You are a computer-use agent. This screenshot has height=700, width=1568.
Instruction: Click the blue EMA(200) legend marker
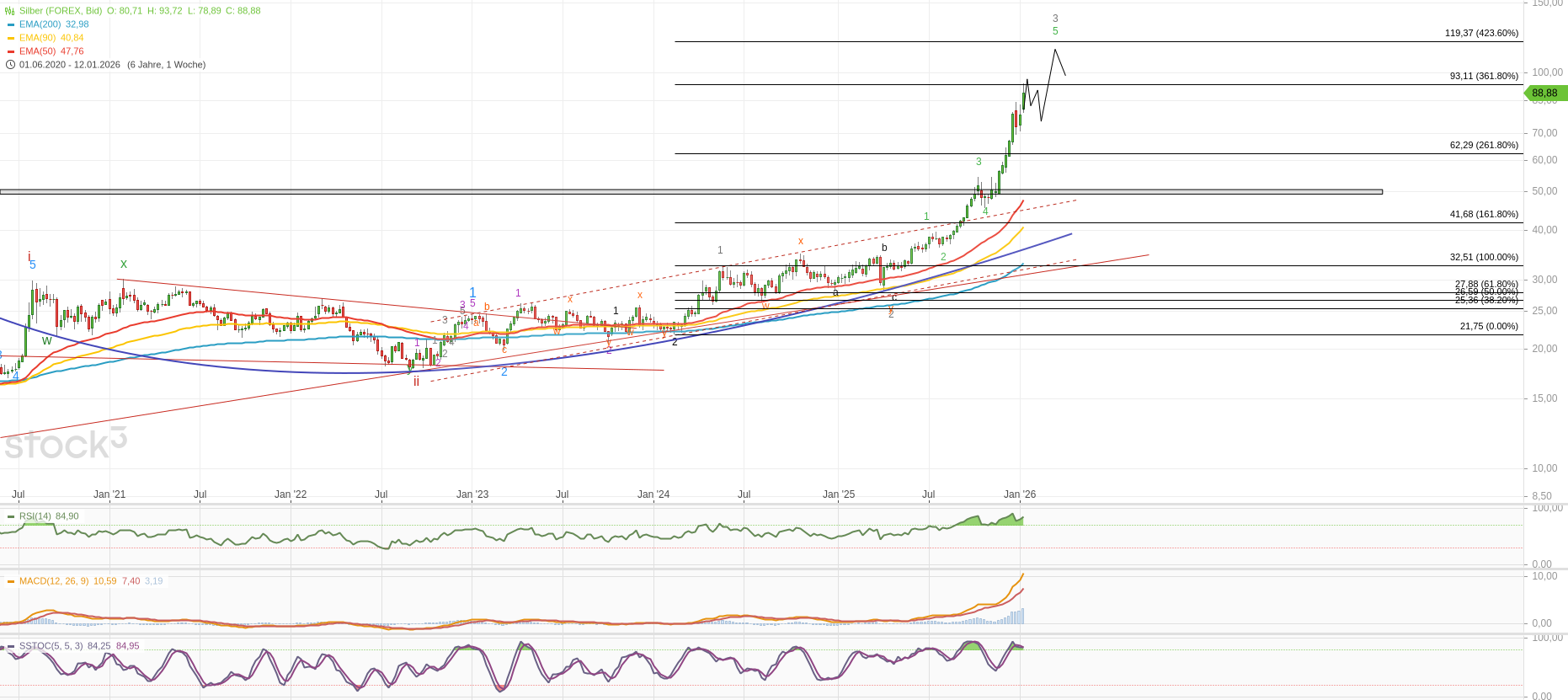click(11, 24)
